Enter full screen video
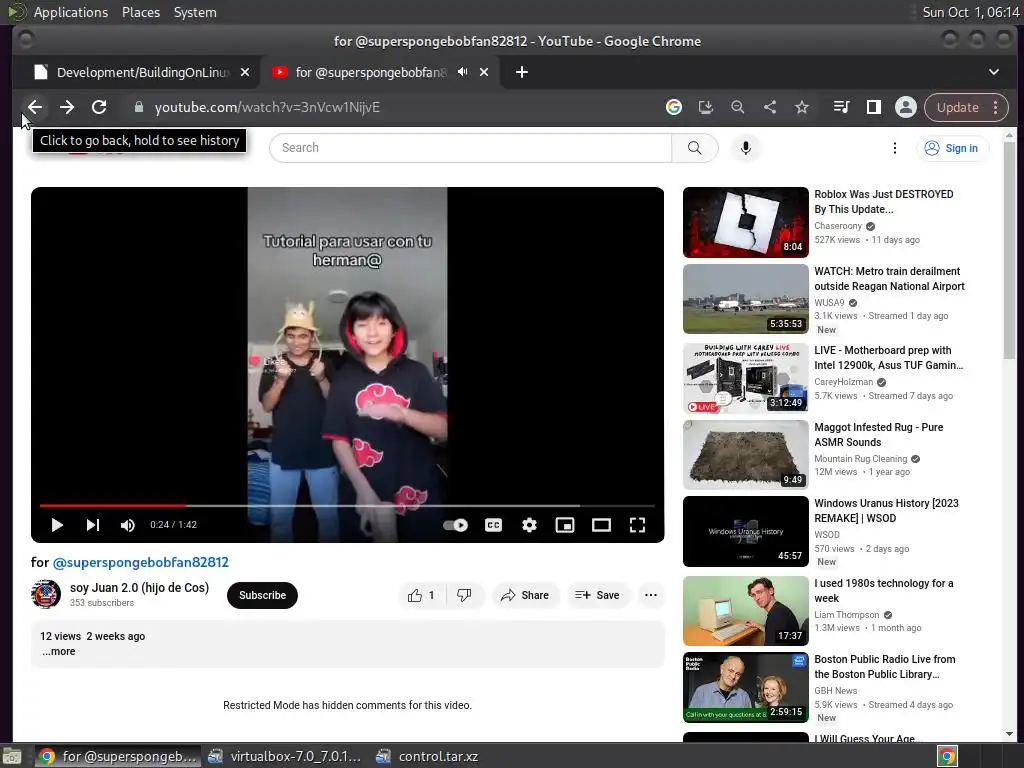The height and width of the screenshot is (768, 1024). pyautogui.click(x=637, y=525)
